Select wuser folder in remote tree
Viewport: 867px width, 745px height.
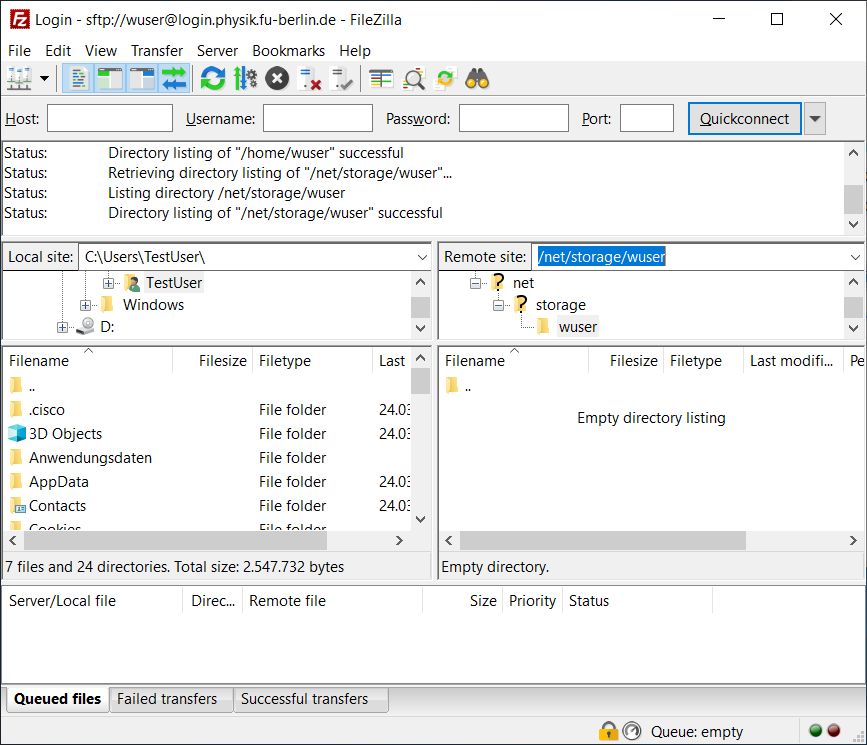(578, 327)
